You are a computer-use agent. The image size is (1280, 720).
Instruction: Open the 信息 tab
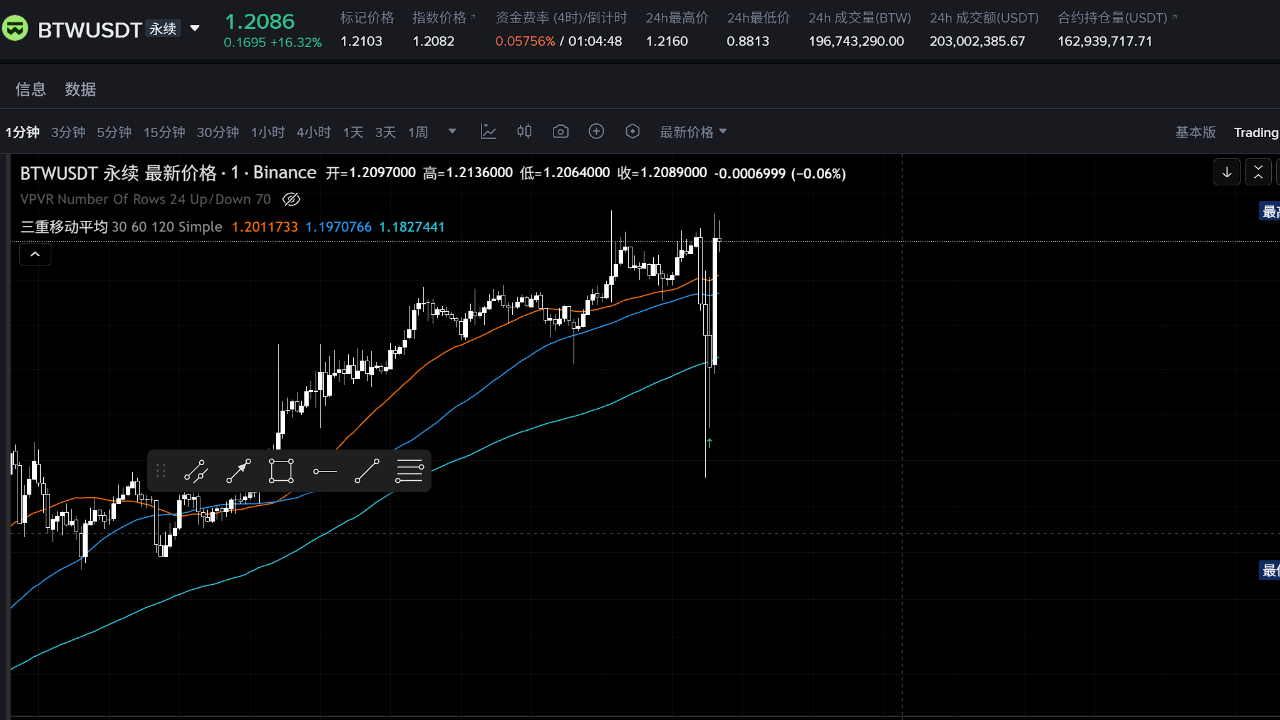(31, 89)
